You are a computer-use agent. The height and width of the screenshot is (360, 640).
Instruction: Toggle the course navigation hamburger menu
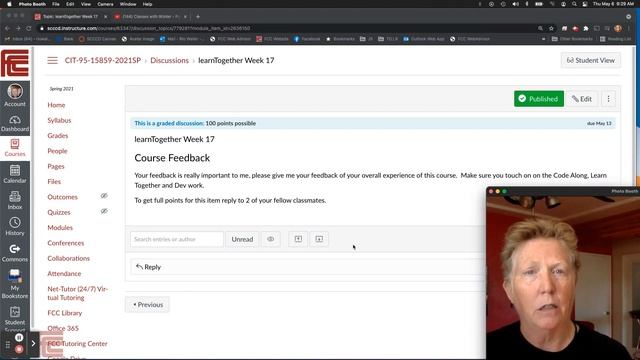(x=52, y=60)
